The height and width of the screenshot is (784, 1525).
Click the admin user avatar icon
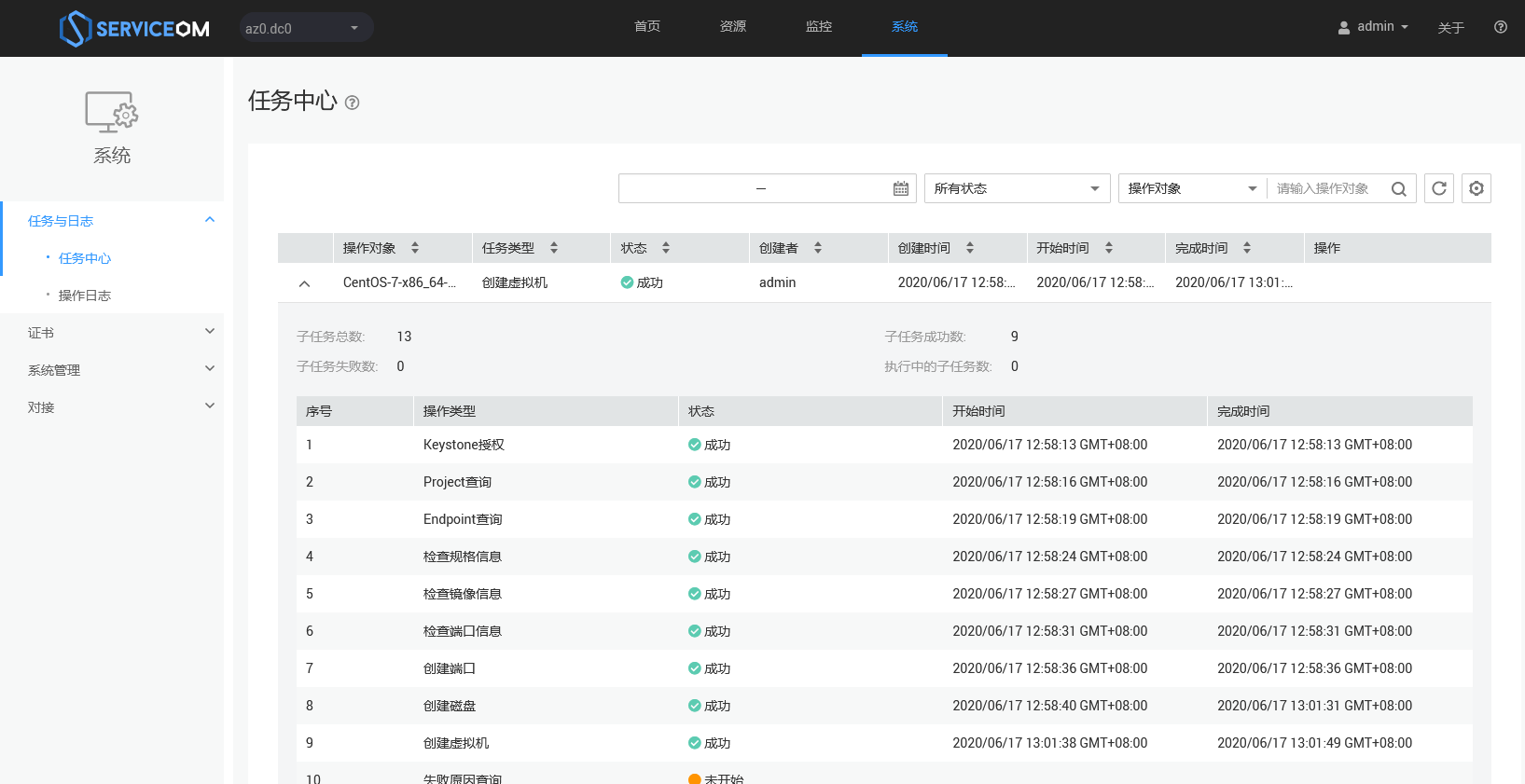pos(1344,28)
